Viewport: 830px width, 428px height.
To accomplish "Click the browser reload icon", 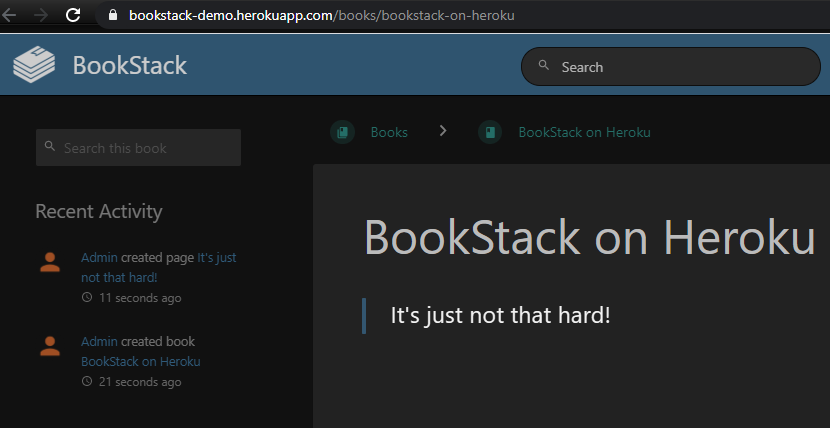I will click(73, 15).
